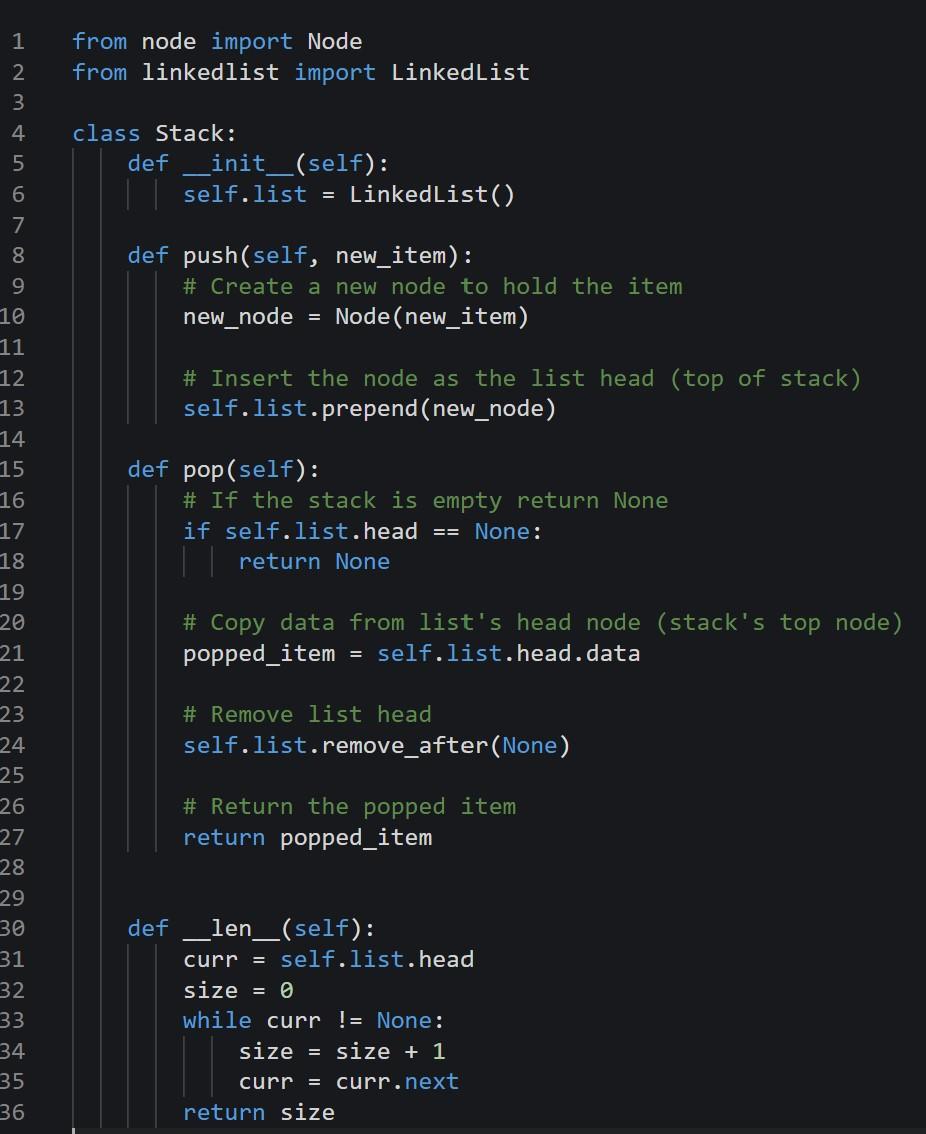This screenshot has height=1134, width=926.
Task: Click the remove_after call on line 24
Action: 440,744
